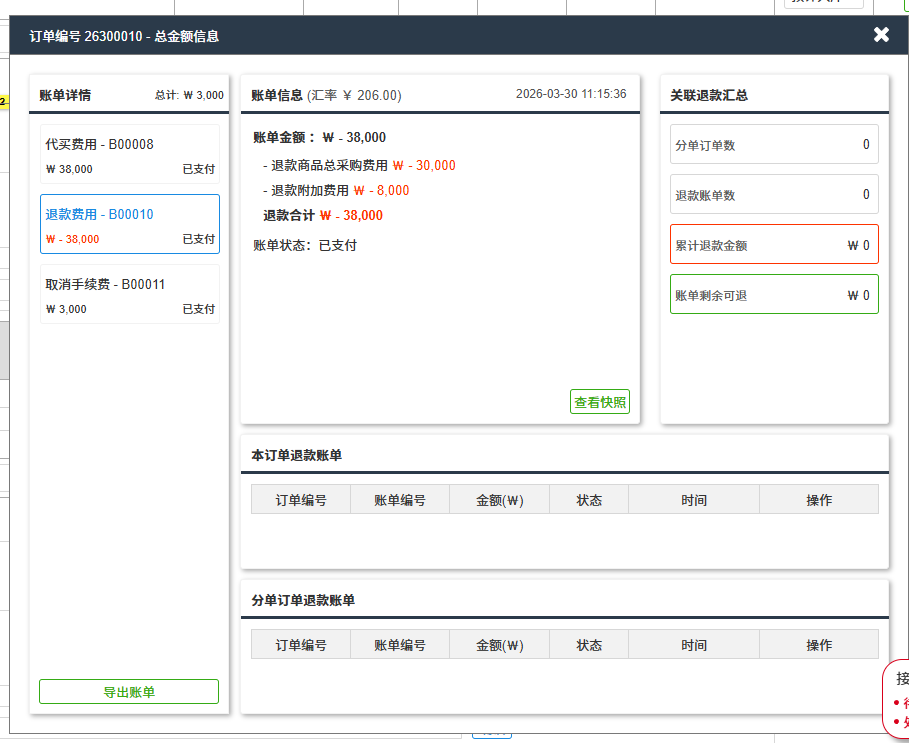909x743 pixels.
Task: Click 时间 header in 本订单退款账单 table
Action: pyautogui.click(x=694, y=500)
